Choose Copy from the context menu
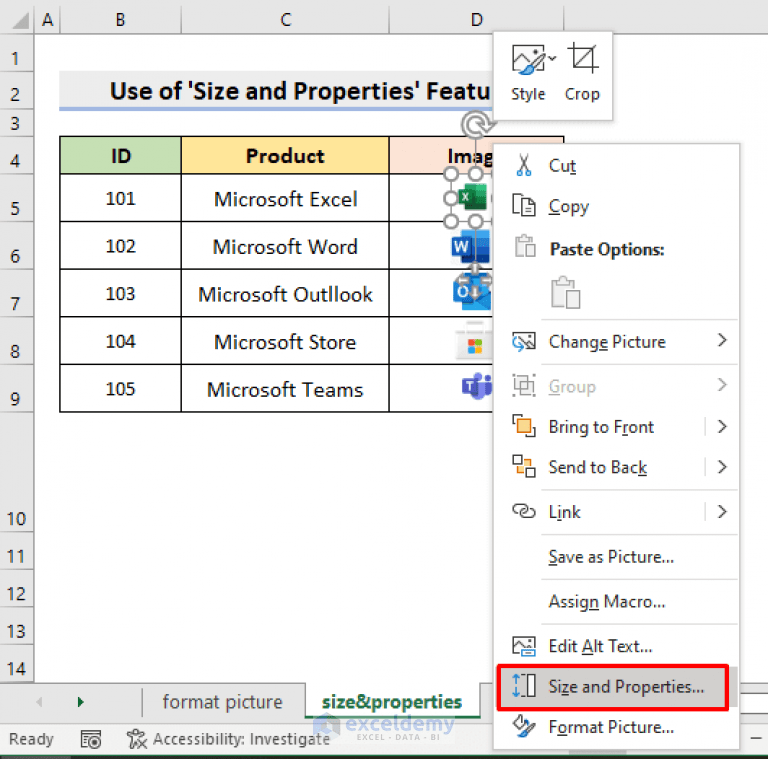 pos(616,206)
